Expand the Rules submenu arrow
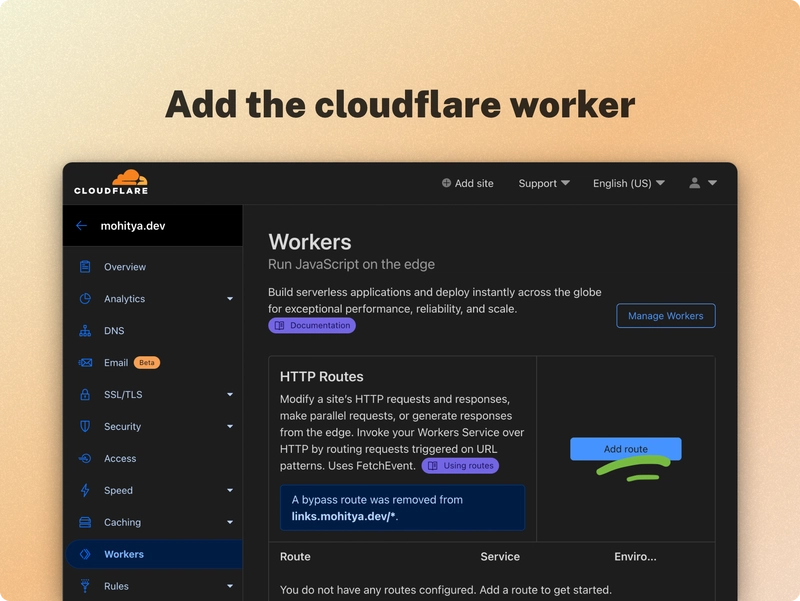The width and height of the screenshot is (800, 601). tap(230, 586)
